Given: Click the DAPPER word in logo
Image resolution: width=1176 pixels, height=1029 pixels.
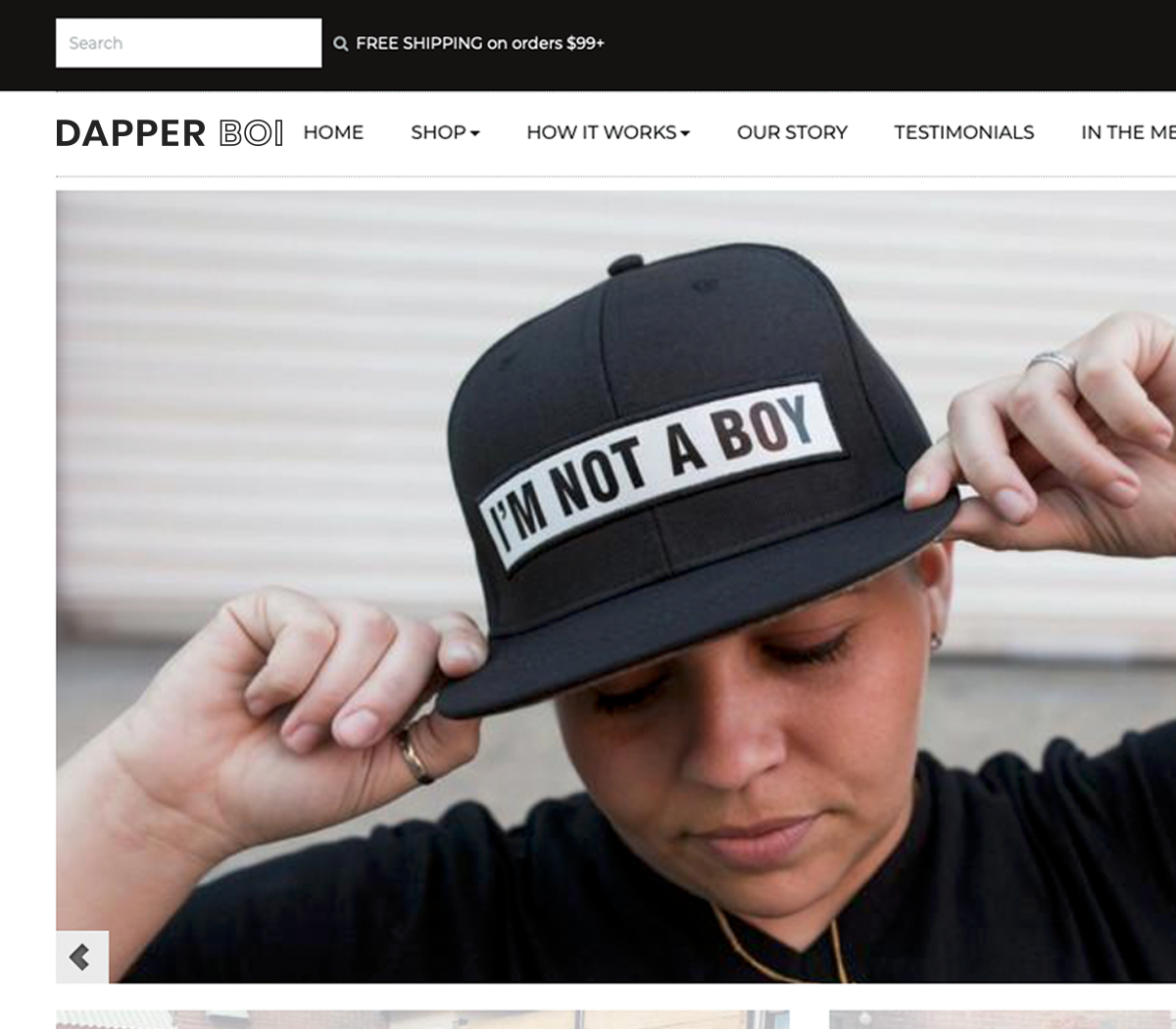Looking at the screenshot, I should [x=130, y=133].
